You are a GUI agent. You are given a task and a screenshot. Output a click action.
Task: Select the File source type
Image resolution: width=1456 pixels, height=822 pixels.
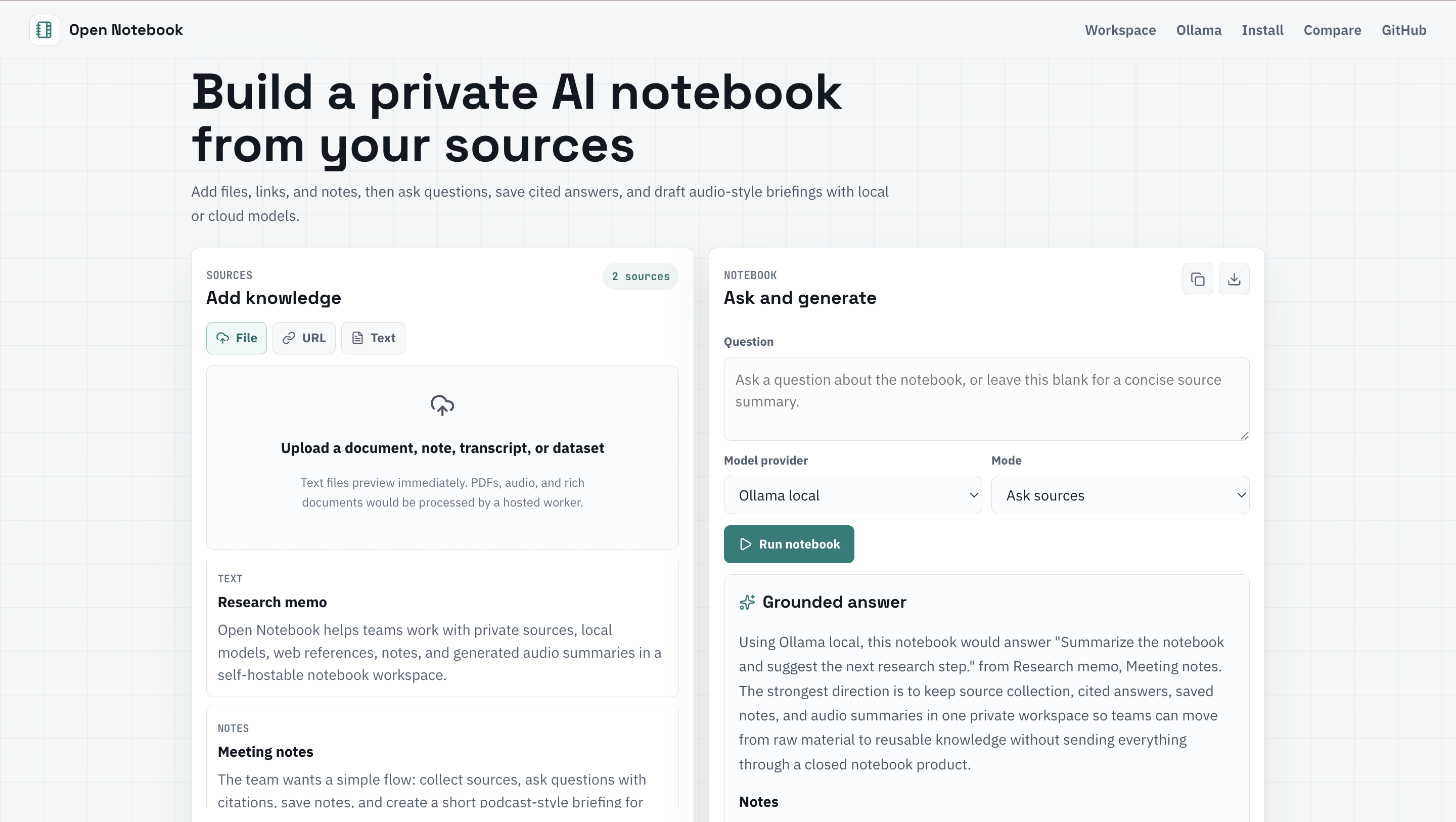tap(236, 338)
